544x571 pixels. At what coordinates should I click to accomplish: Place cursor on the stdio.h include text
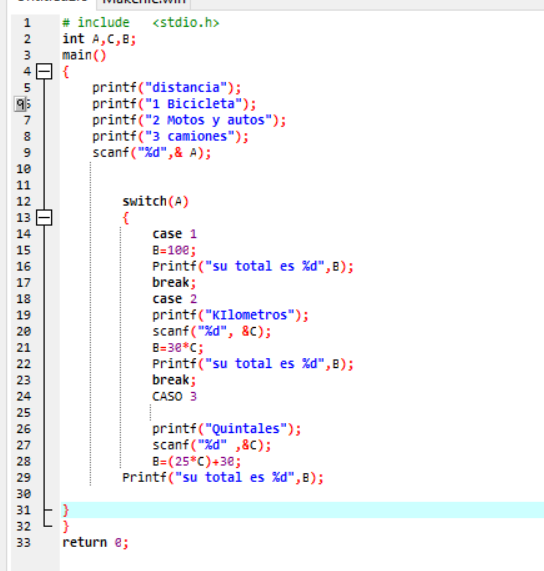coord(186,23)
